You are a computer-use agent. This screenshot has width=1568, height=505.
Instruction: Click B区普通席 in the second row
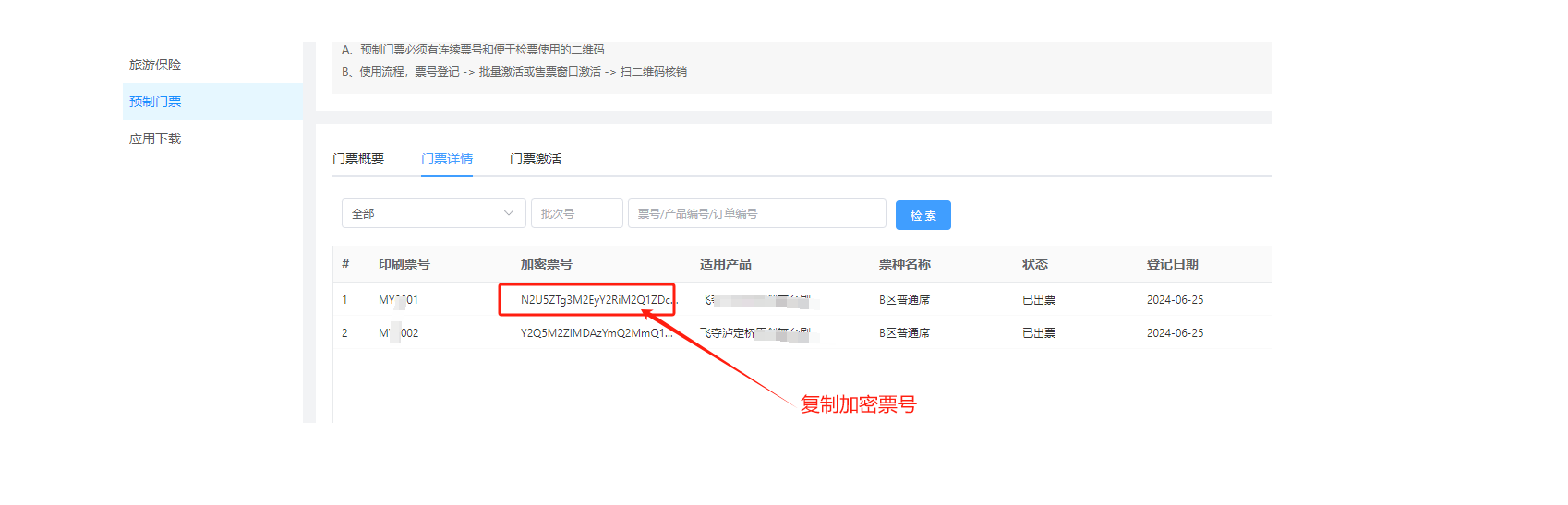(x=904, y=333)
